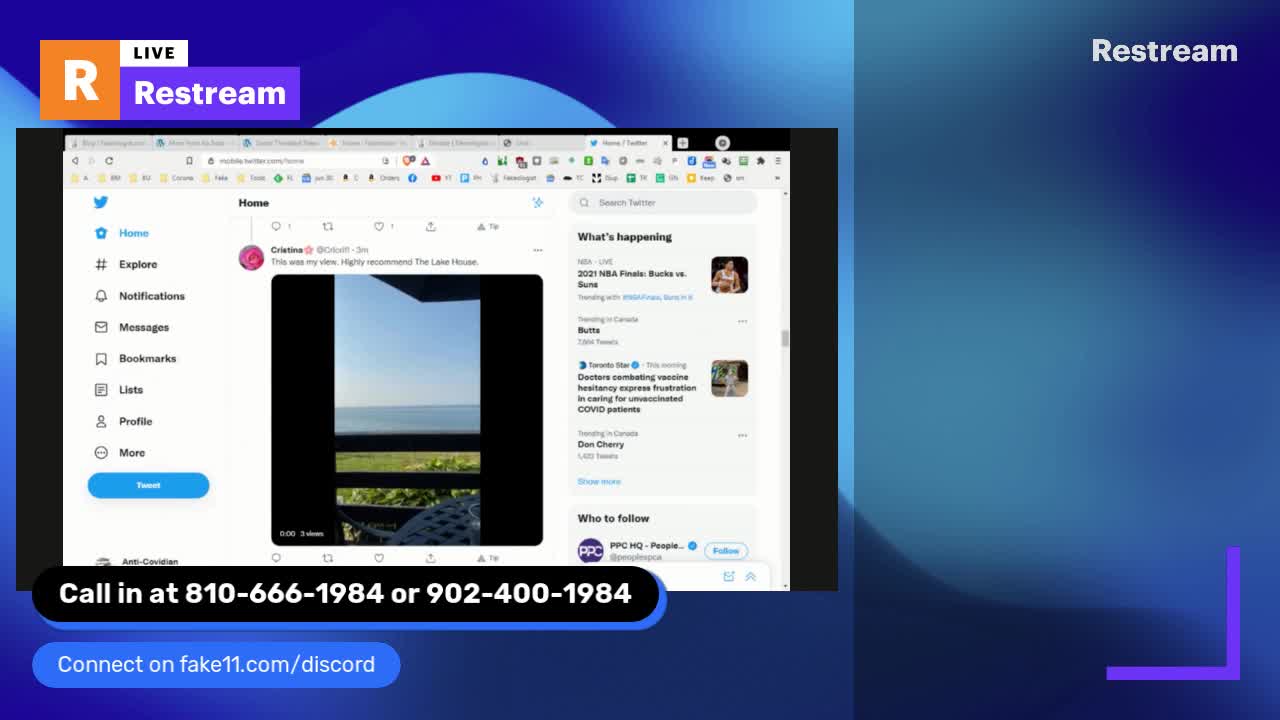Click the blue Tweet button
Image resolution: width=1280 pixels, height=720 pixels.
click(148, 485)
